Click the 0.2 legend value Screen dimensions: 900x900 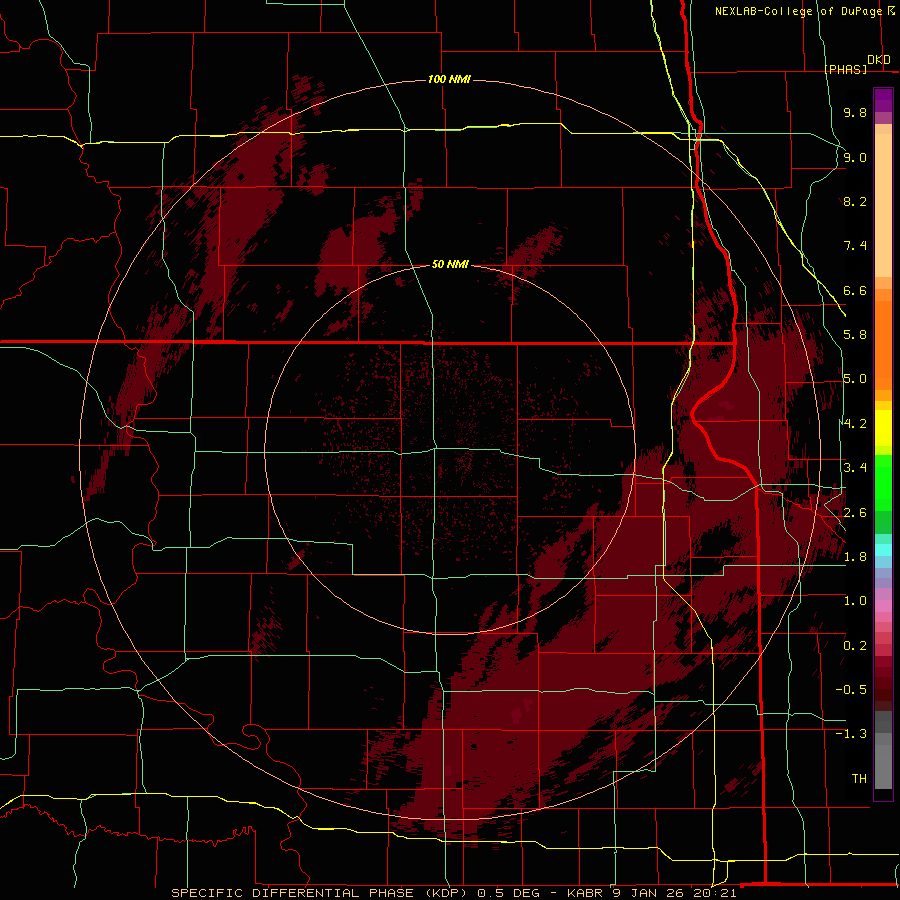point(855,646)
